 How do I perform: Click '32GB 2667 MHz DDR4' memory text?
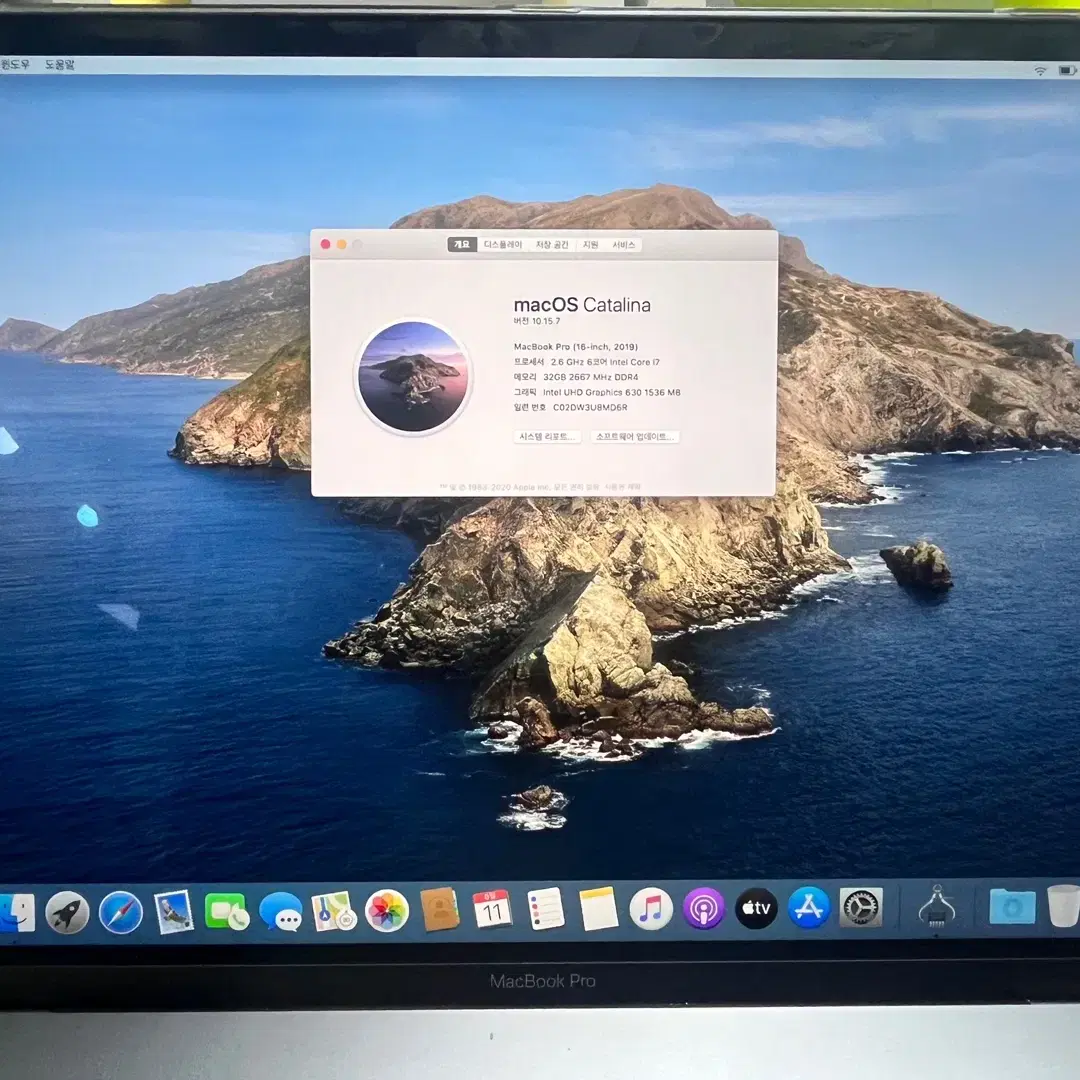590,377
